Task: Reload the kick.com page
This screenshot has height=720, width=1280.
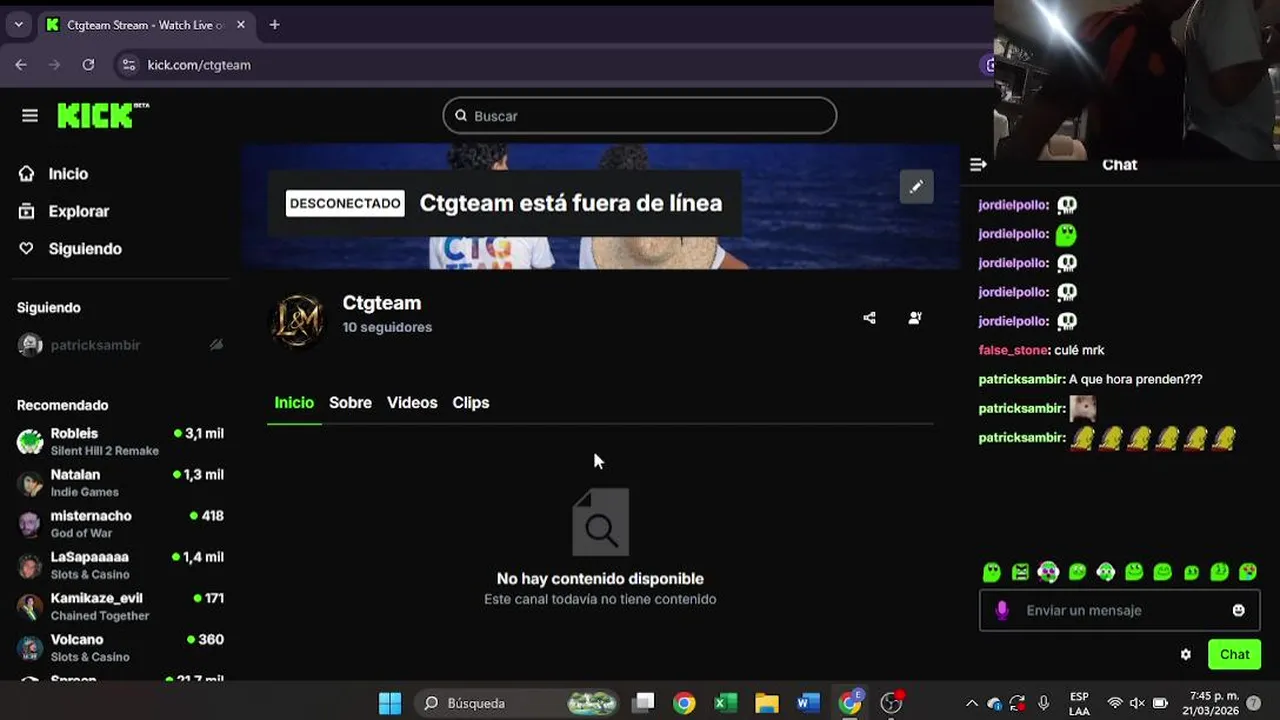Action: [x=88, y=65]
